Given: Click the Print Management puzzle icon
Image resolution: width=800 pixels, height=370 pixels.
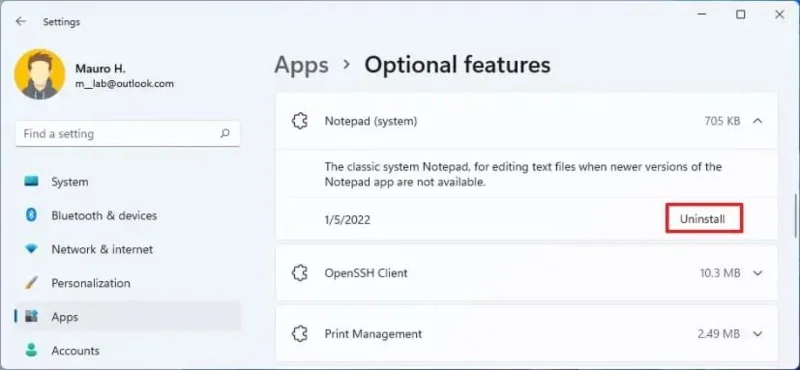Looking at the screenshot, I should pos(299,334).
